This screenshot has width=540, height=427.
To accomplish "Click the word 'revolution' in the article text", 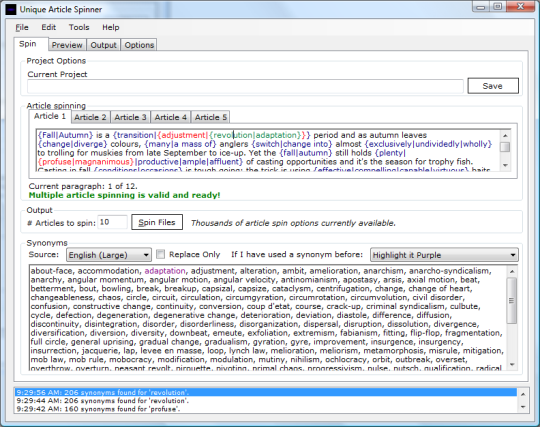I will click(x=232, y=135).
